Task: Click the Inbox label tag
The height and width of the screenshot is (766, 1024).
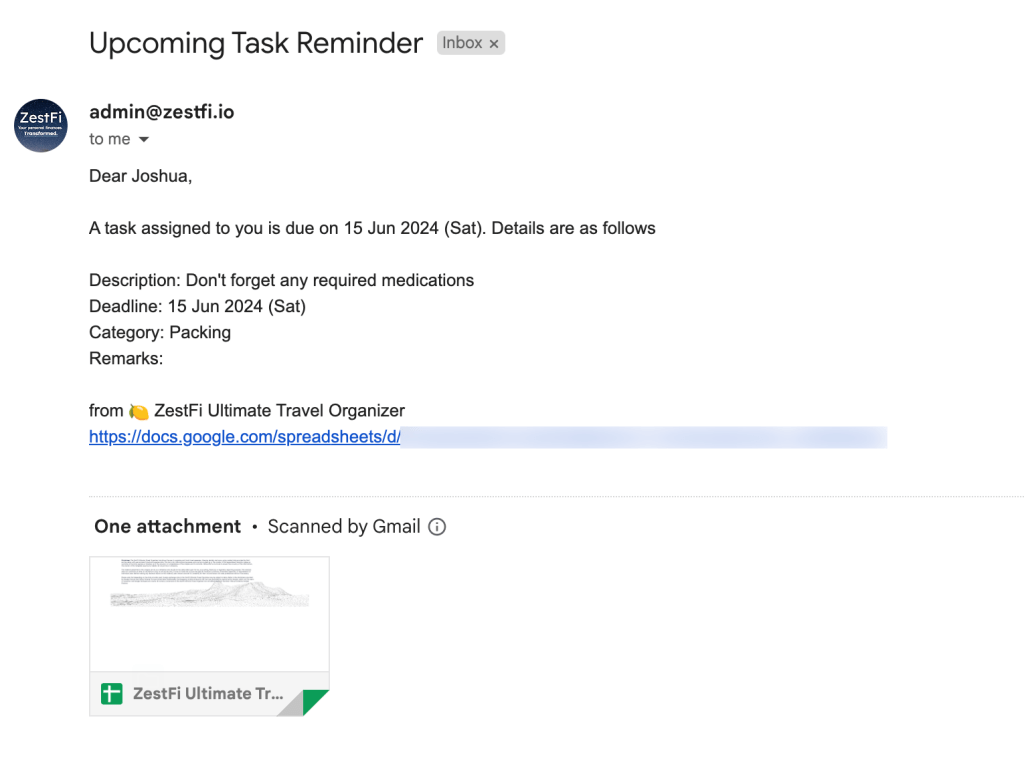Action: [x=461, y=43]
